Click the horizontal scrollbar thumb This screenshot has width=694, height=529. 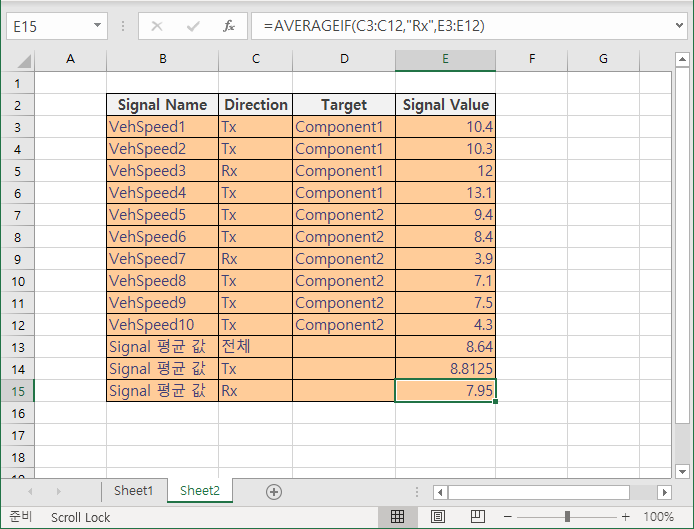pyautogui.click(x=539, y=492)
